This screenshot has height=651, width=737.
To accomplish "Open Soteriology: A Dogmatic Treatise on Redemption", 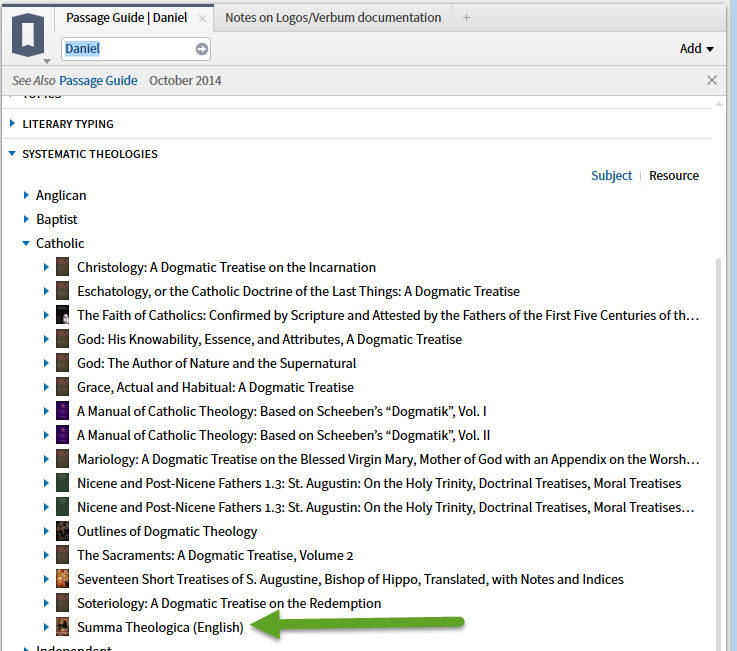I will coord(229,603).
